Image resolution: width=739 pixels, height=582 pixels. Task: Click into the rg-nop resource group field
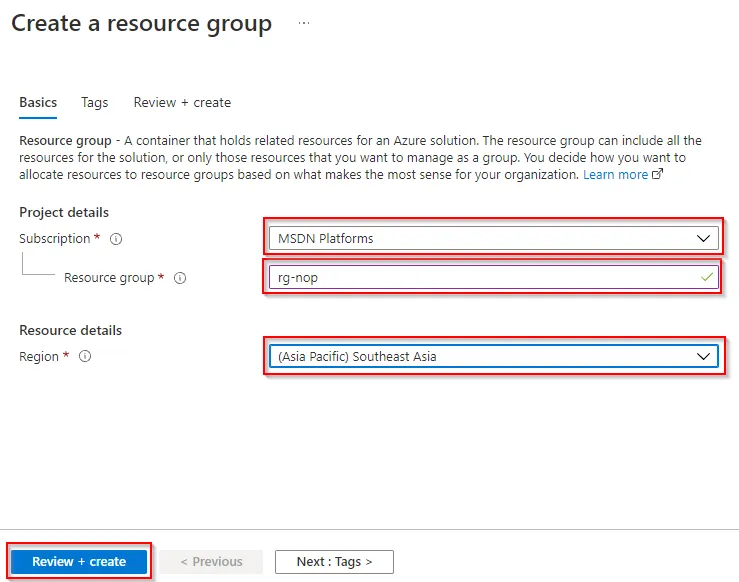click(x=493, y=277)
